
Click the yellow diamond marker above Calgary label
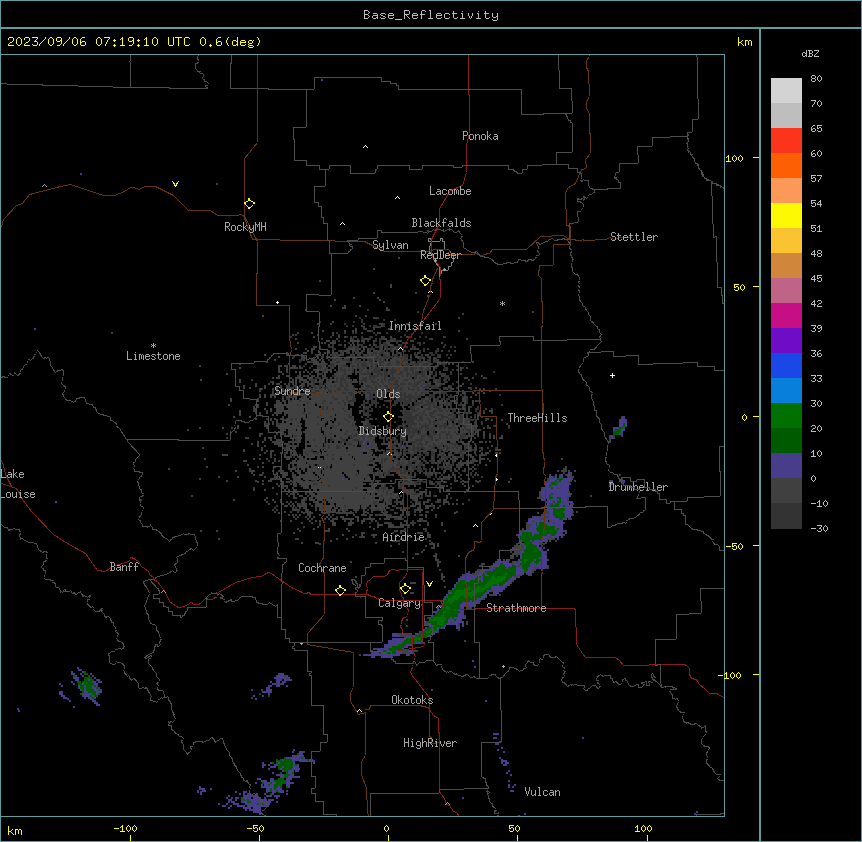tap(405, 589)
